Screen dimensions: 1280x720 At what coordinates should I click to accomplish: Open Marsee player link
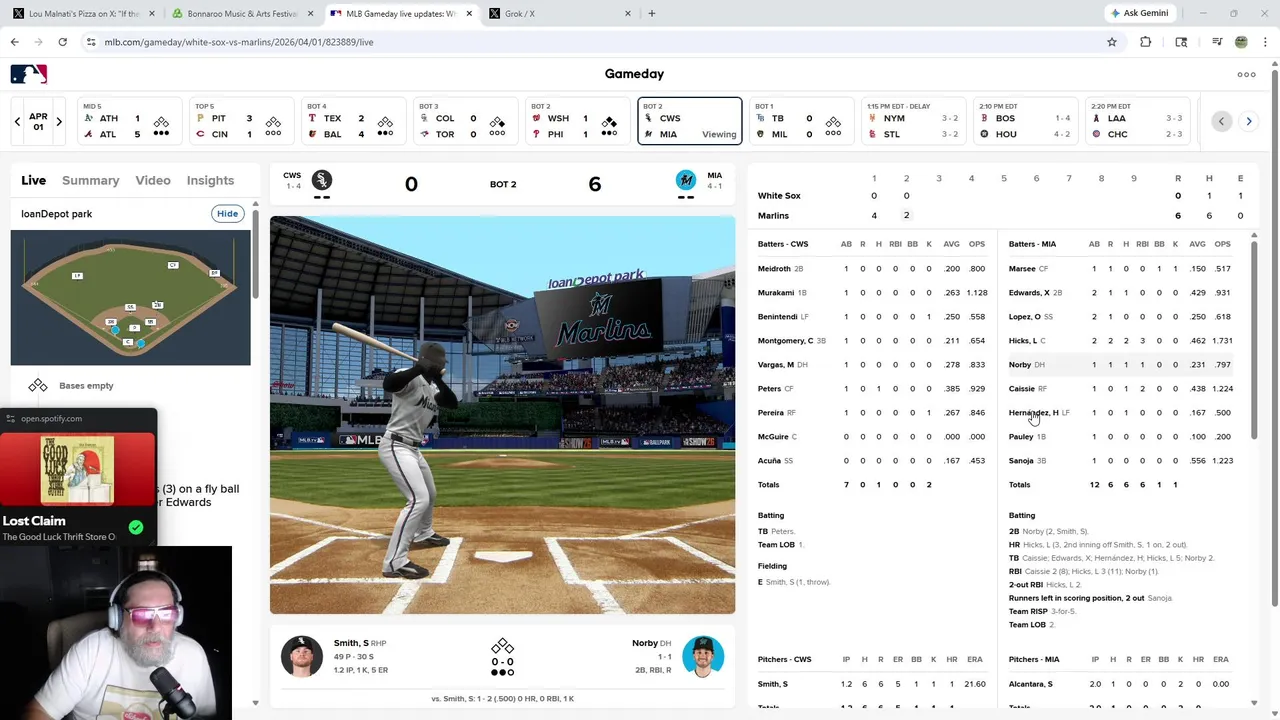1022,269
